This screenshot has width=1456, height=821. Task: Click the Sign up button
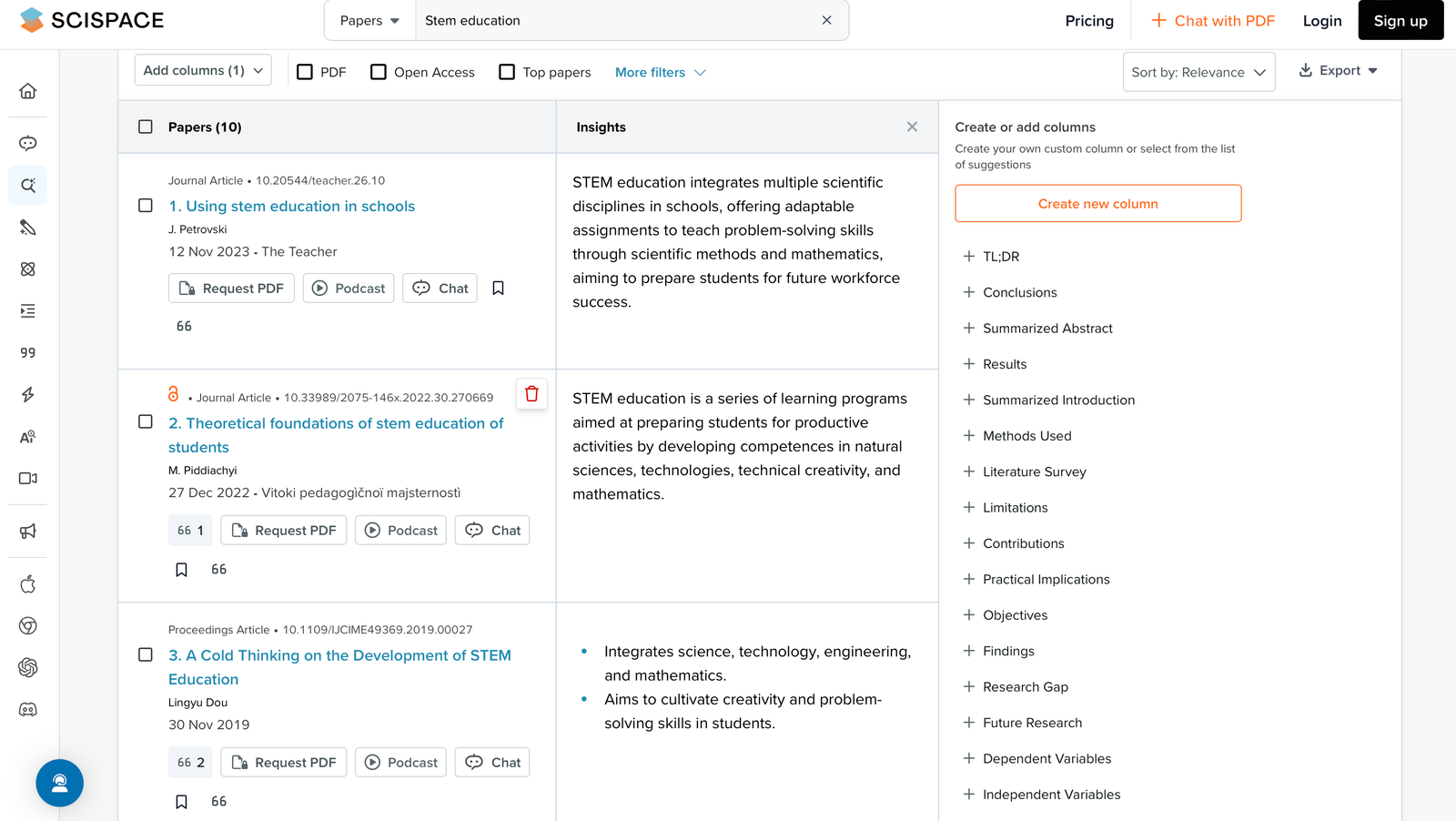1400,20
